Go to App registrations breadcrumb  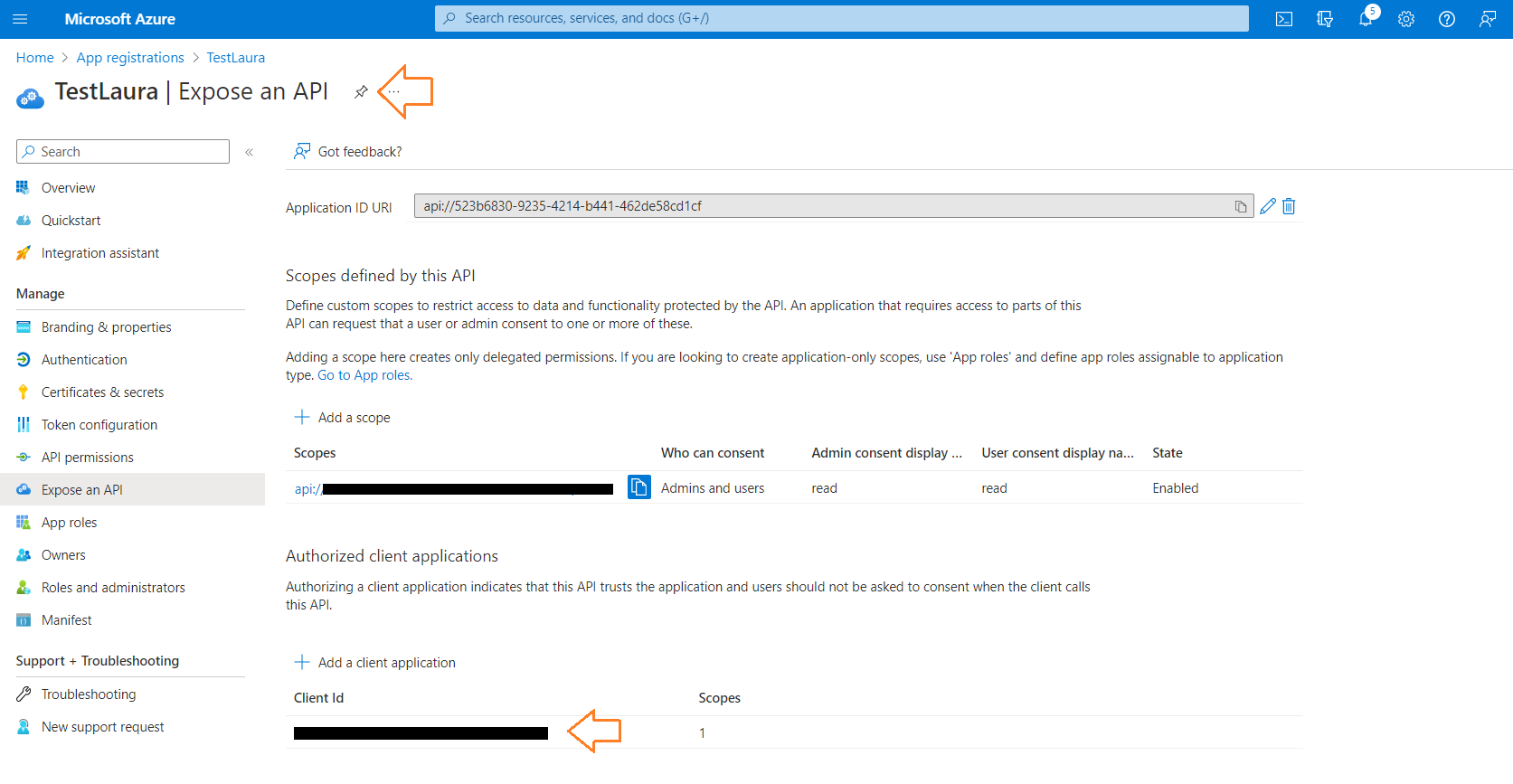(130, 57)
